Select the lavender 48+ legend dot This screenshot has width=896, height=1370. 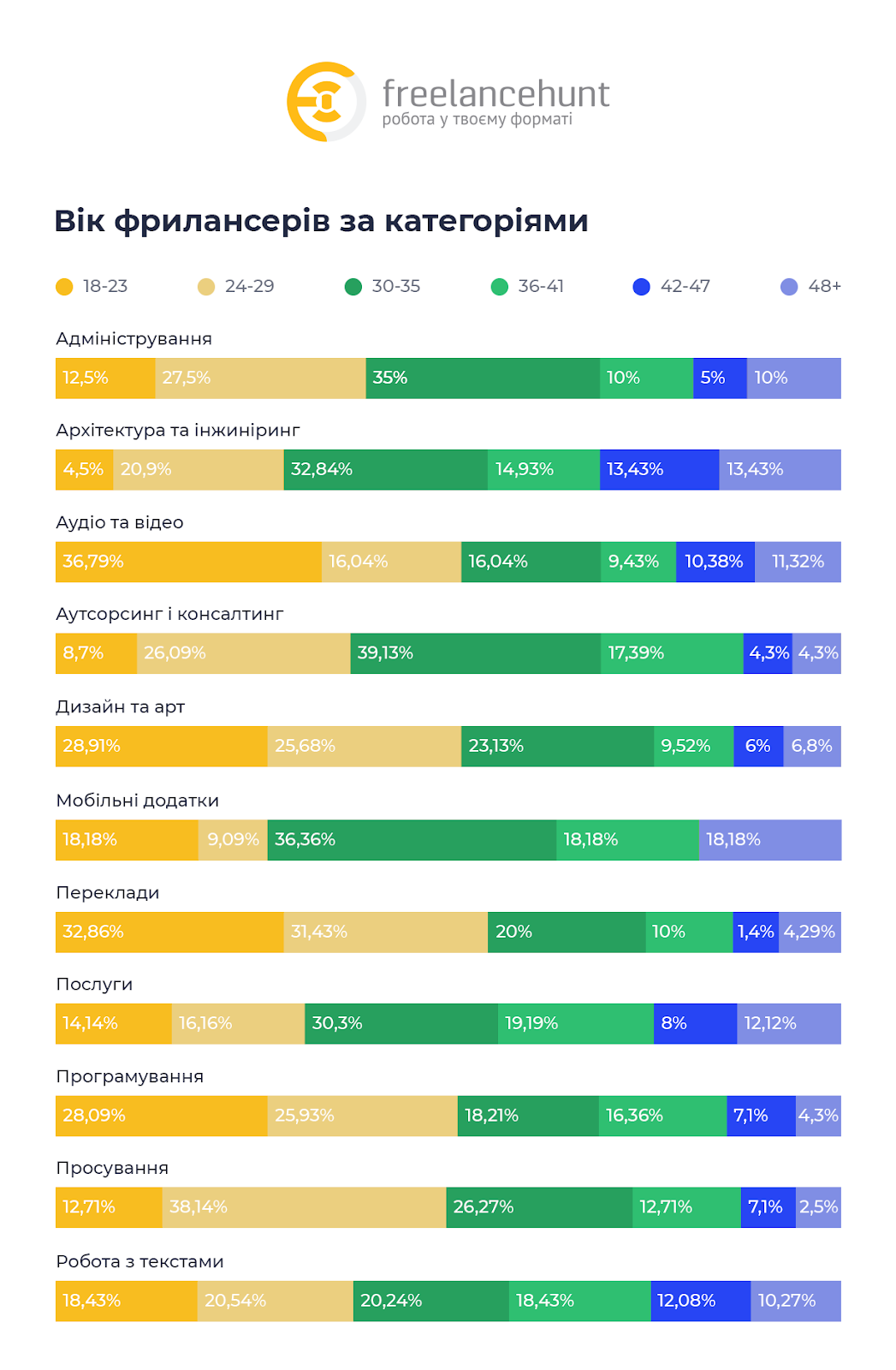point(789,287)
